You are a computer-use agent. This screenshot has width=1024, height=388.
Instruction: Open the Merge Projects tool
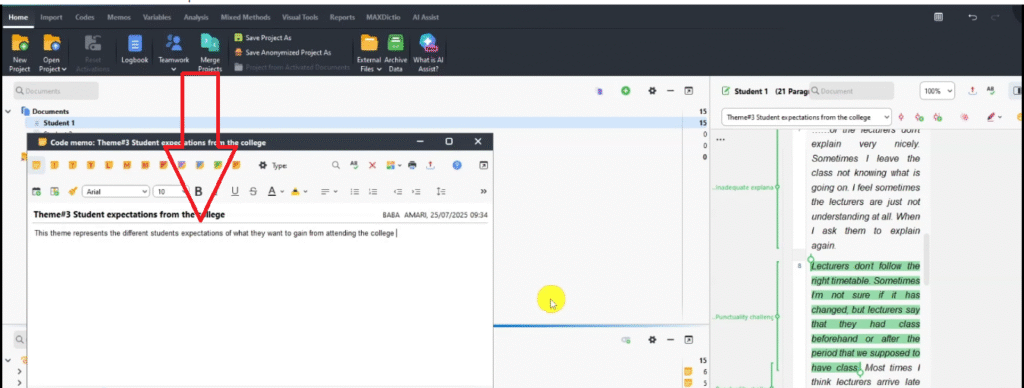coord(210,53)
